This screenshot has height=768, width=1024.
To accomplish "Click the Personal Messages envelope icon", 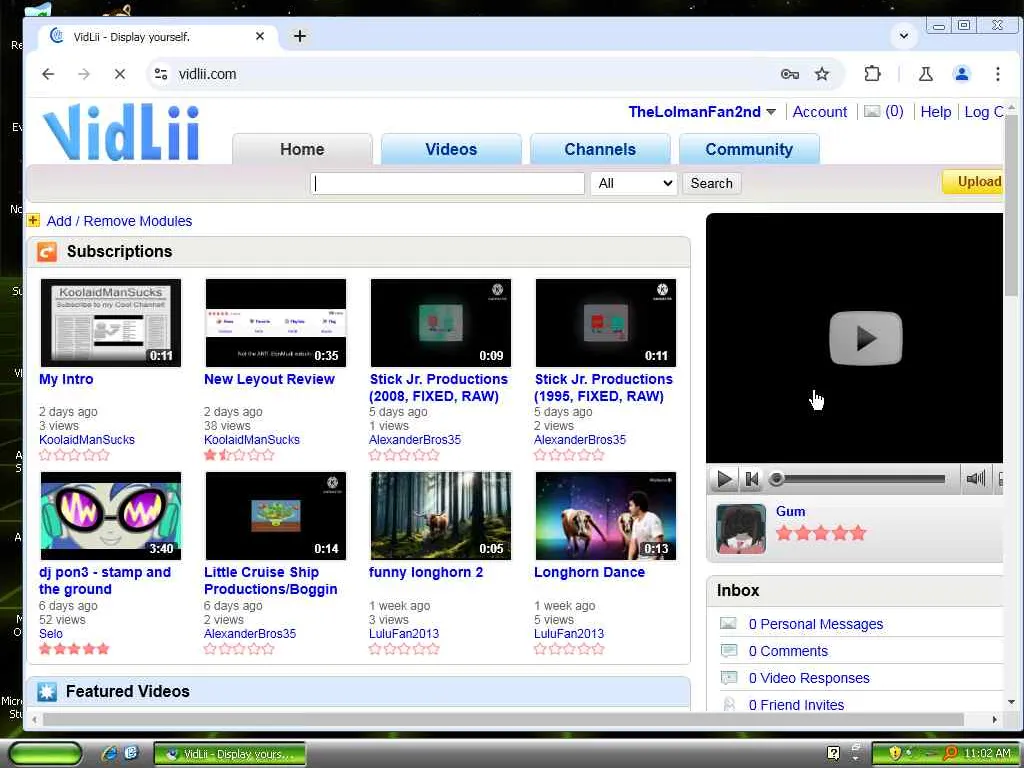I will pos(728,624).
